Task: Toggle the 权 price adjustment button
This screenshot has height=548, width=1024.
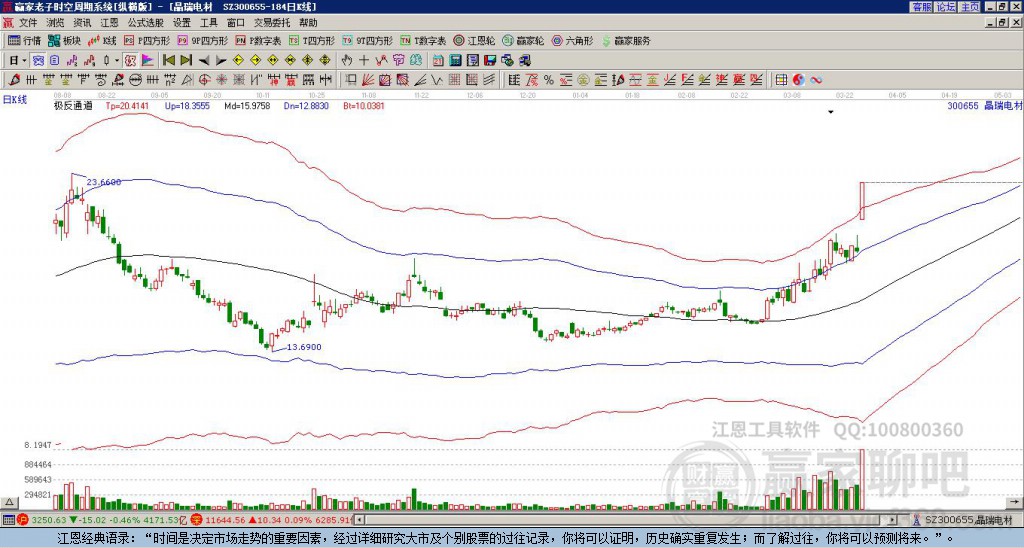Action: click(130, 61)
